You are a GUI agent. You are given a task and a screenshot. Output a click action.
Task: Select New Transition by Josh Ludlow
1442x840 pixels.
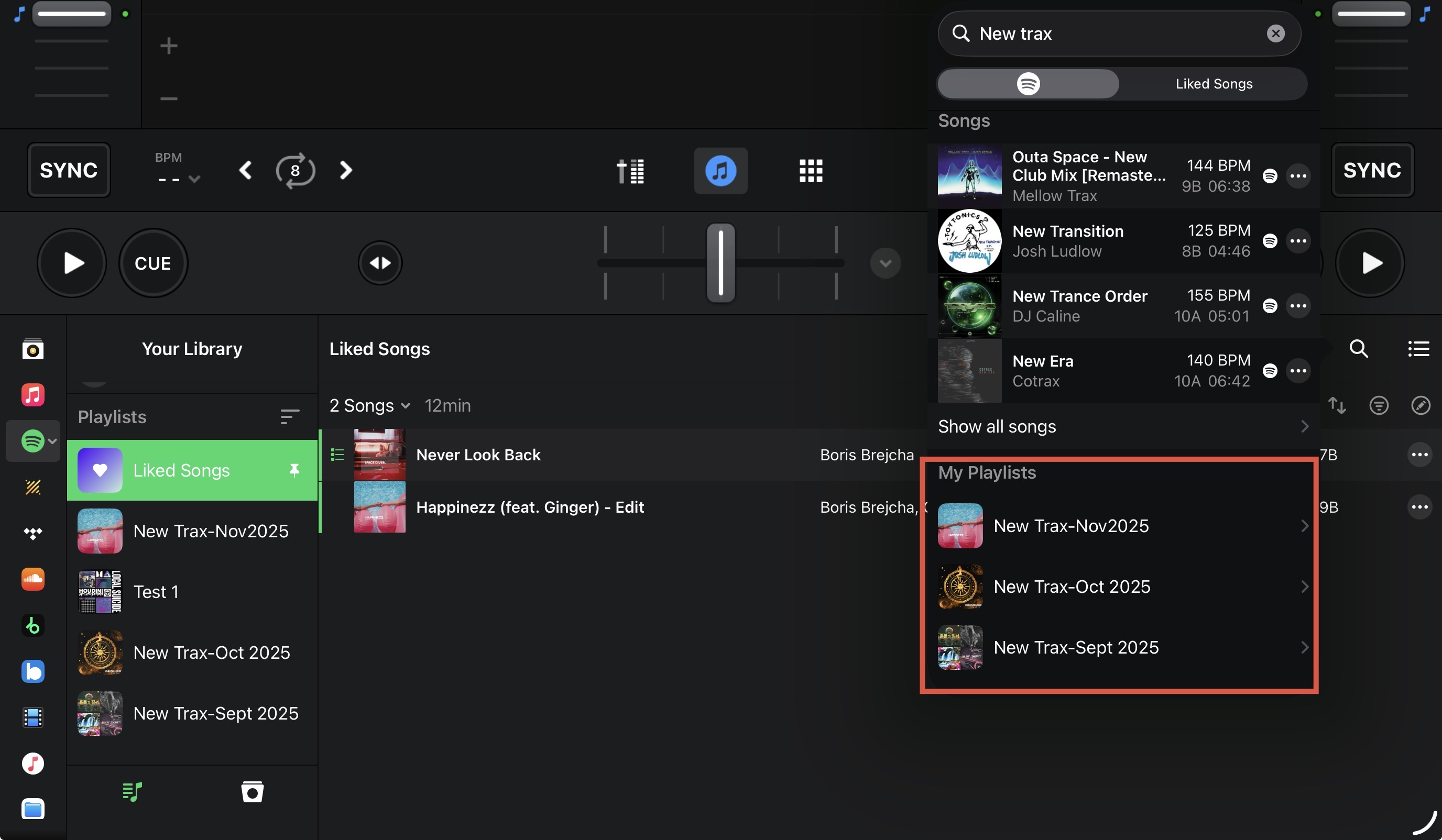pos(1087,241)
